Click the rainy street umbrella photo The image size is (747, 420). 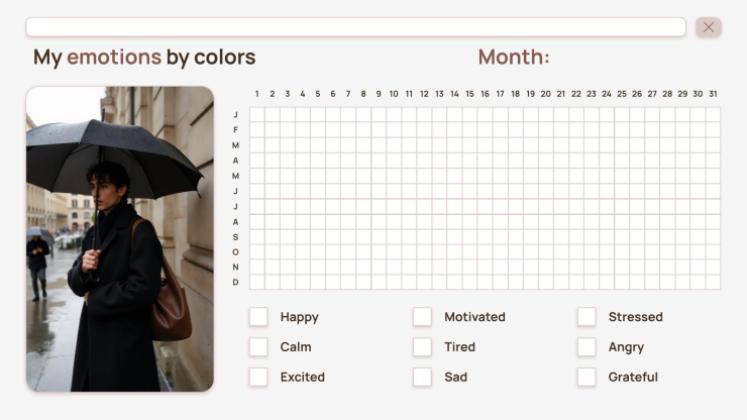[x=120, y=238]
